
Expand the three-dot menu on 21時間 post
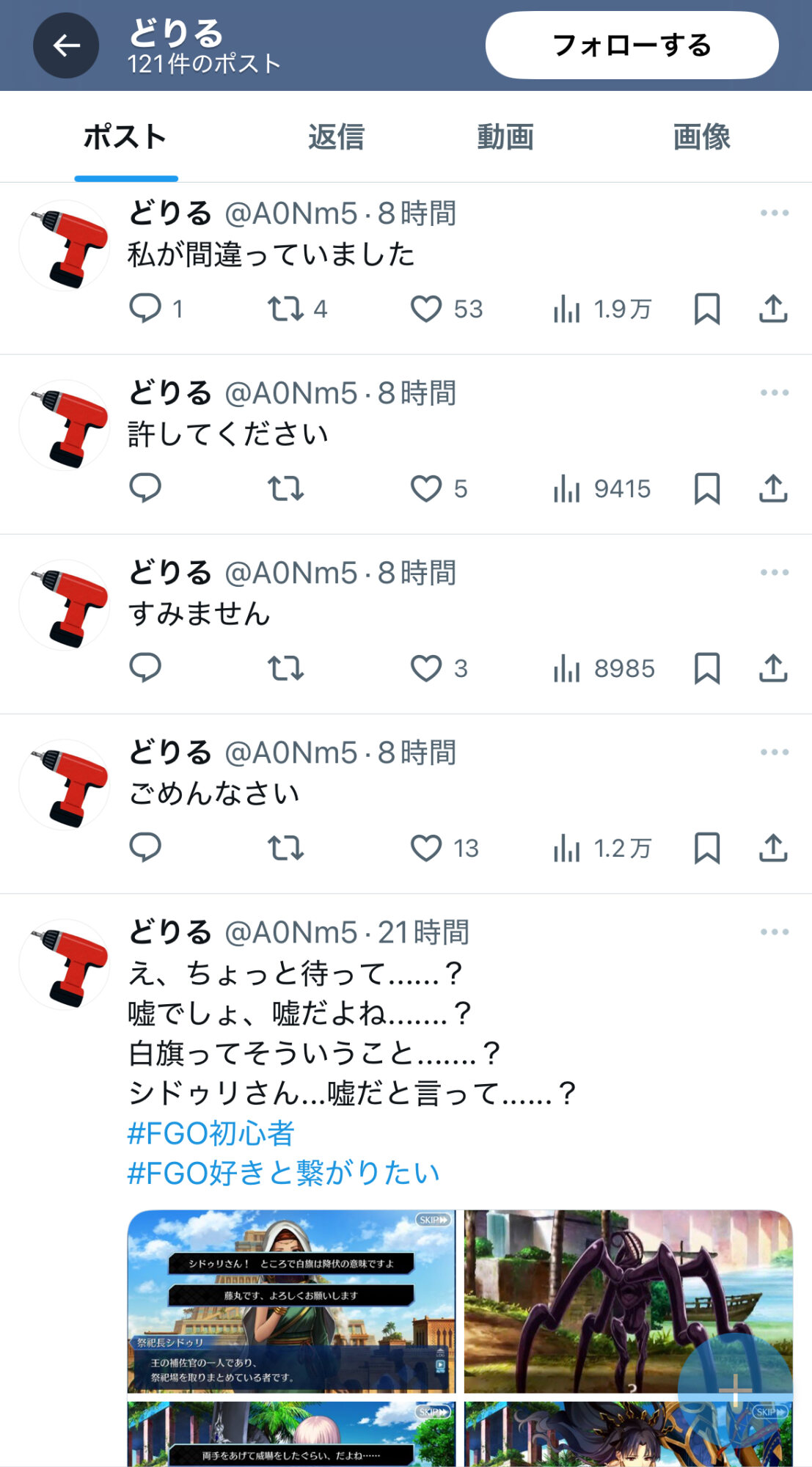[775, 932]
